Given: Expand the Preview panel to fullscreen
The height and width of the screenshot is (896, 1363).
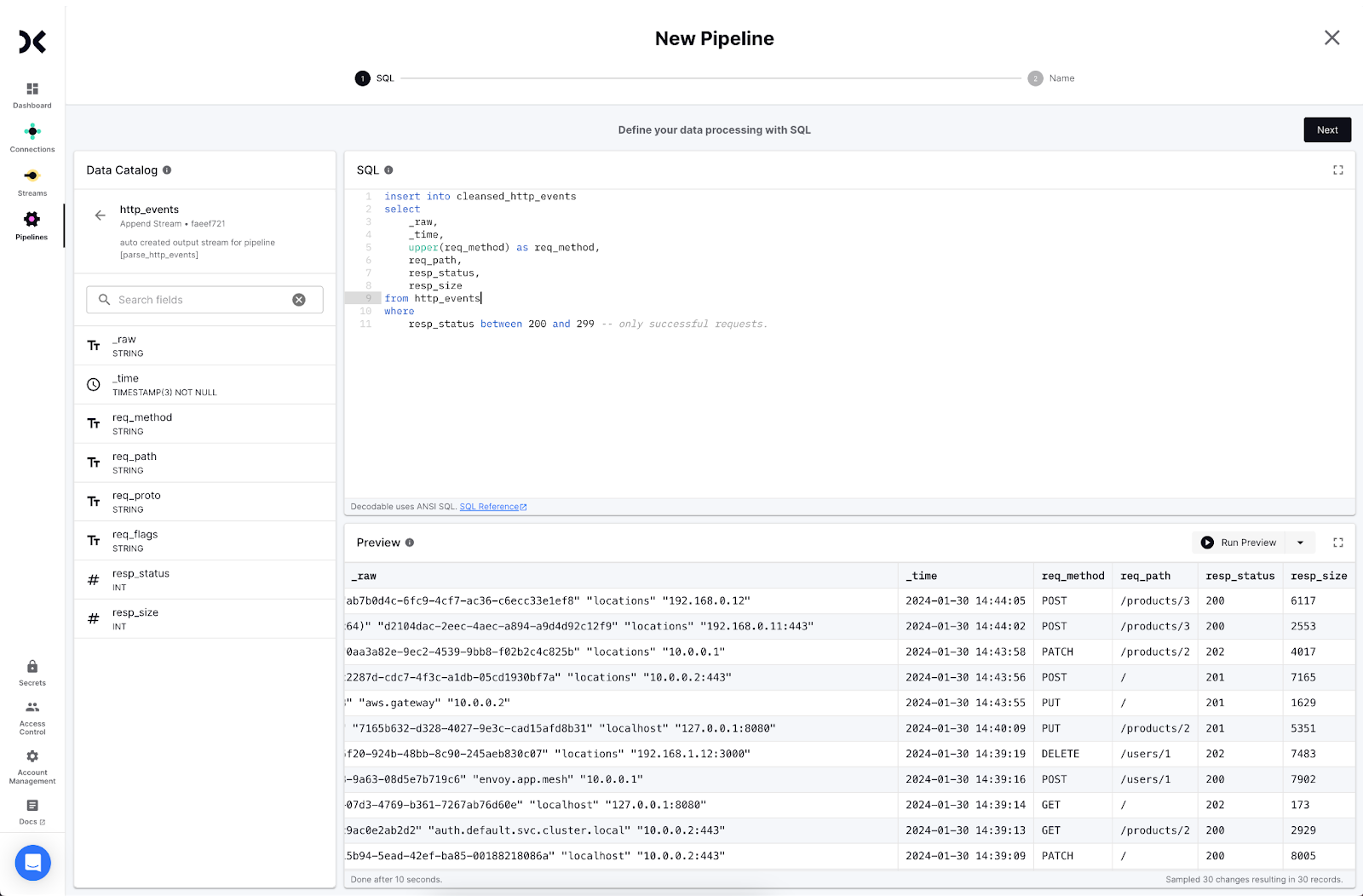Looking at the screenshot, I should (x=1337, y=542).
